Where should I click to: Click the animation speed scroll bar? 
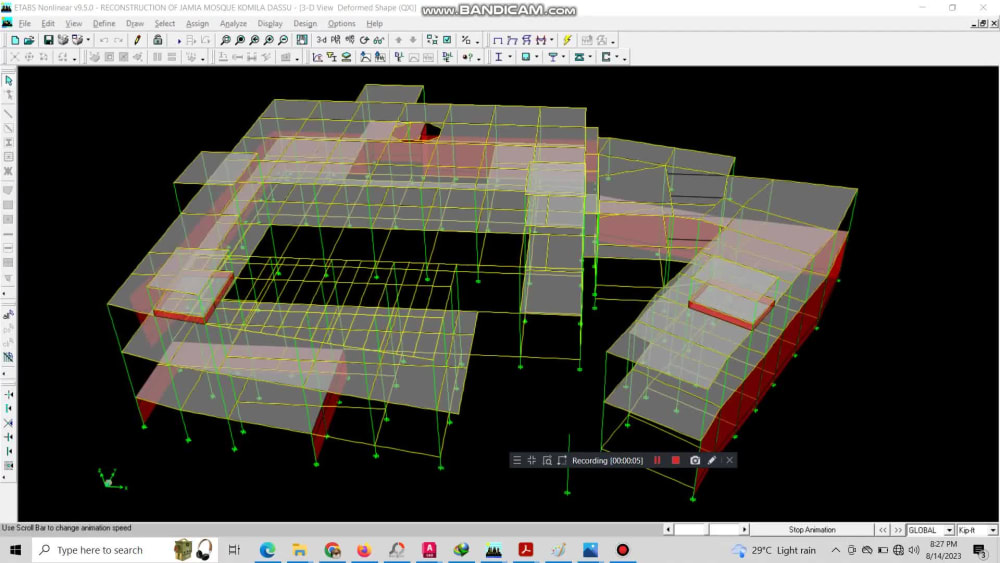tap(706, 530)
